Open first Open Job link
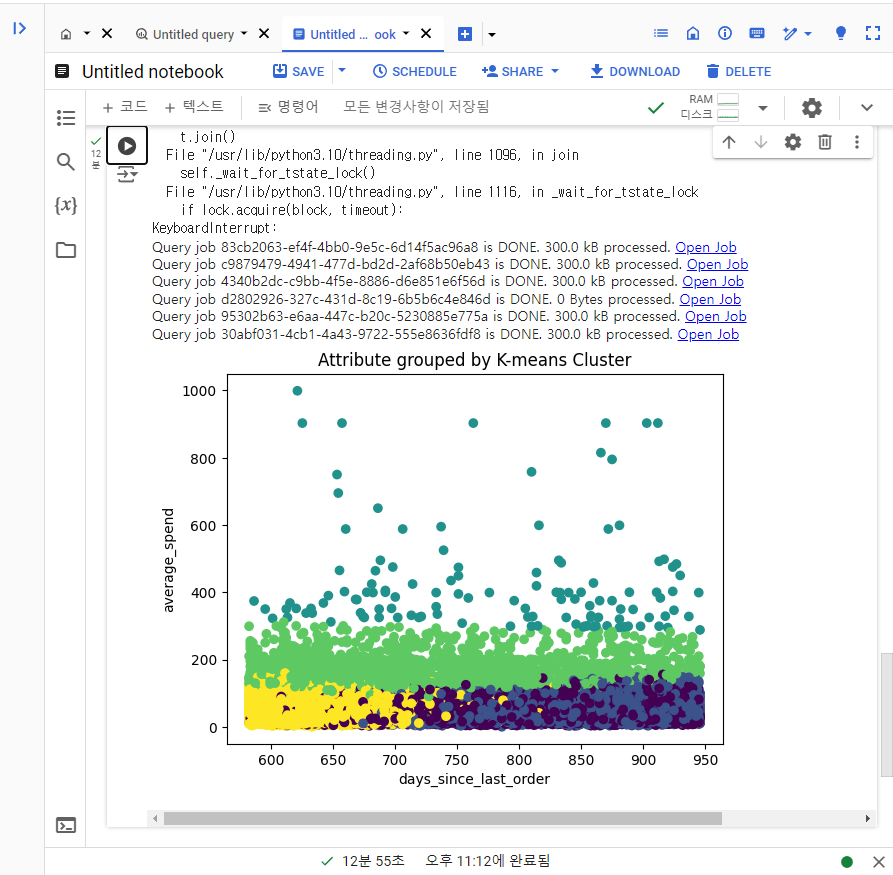The height and width of the screenshot is (875, 893). [x=706, y=247]
